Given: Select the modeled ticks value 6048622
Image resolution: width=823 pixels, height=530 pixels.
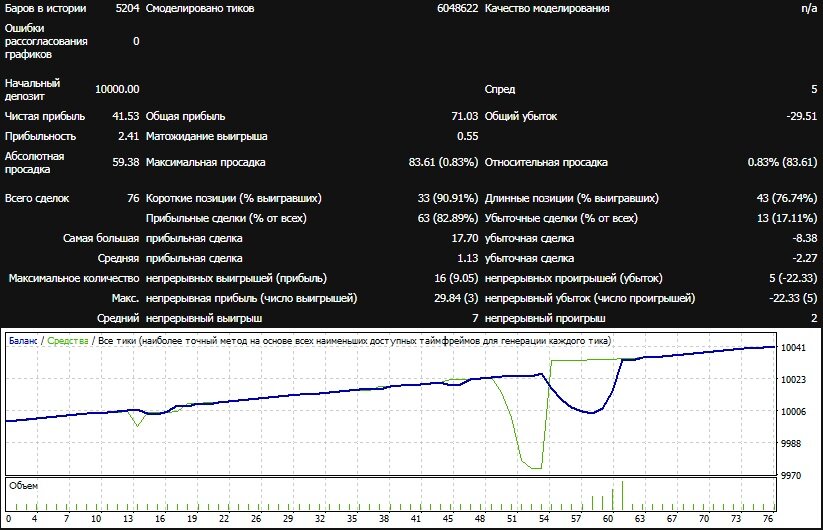Looking at the screenshot, I should pos(458,8).
